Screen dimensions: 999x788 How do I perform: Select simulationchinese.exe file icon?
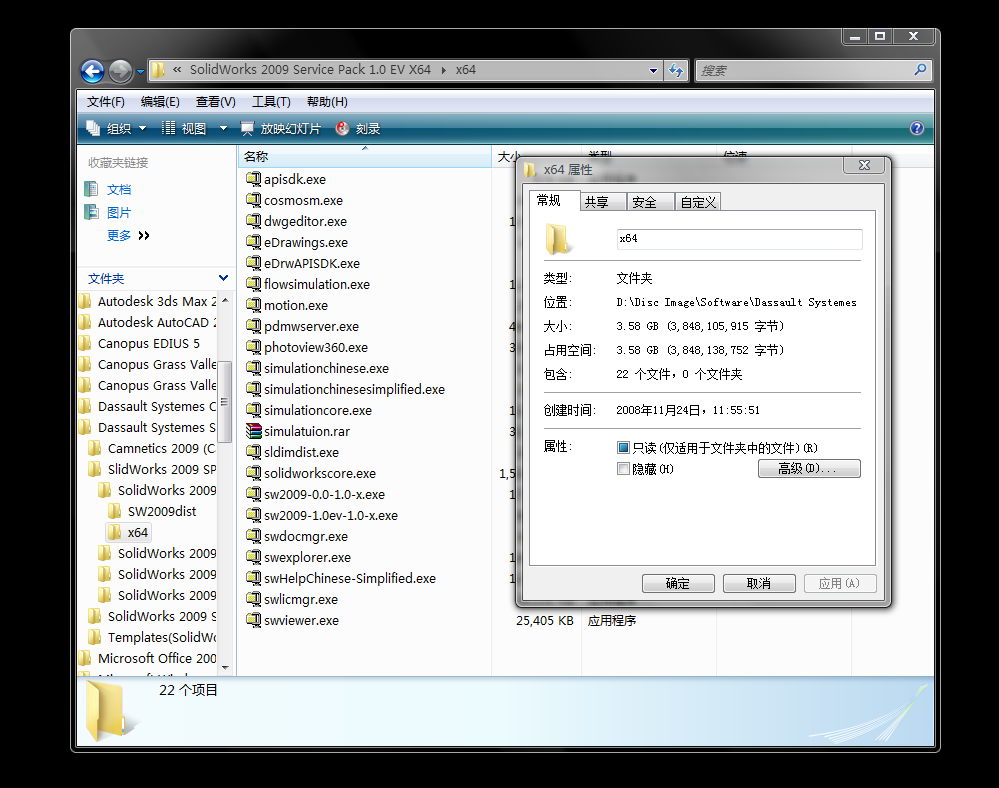coord(254,368)
